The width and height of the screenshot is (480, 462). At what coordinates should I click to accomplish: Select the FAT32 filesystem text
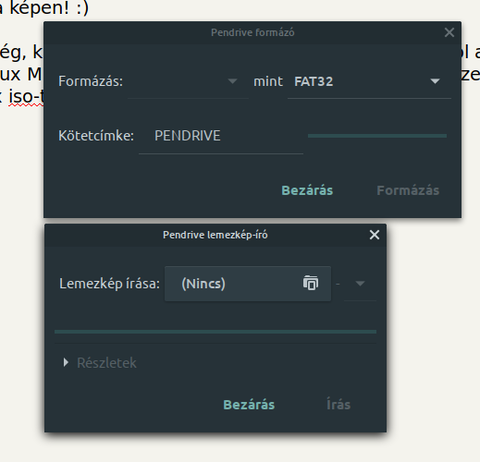(313, 82)
